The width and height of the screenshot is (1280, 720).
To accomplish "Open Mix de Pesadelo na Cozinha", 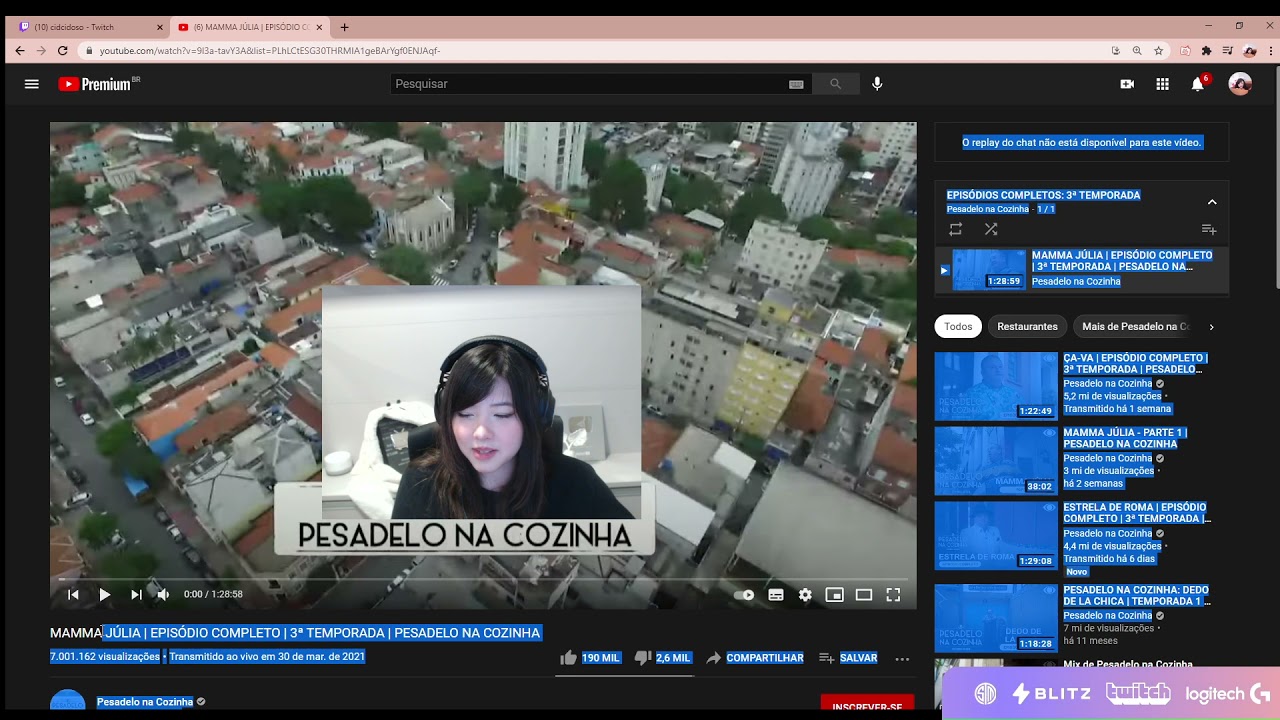I will (1128, 664).
